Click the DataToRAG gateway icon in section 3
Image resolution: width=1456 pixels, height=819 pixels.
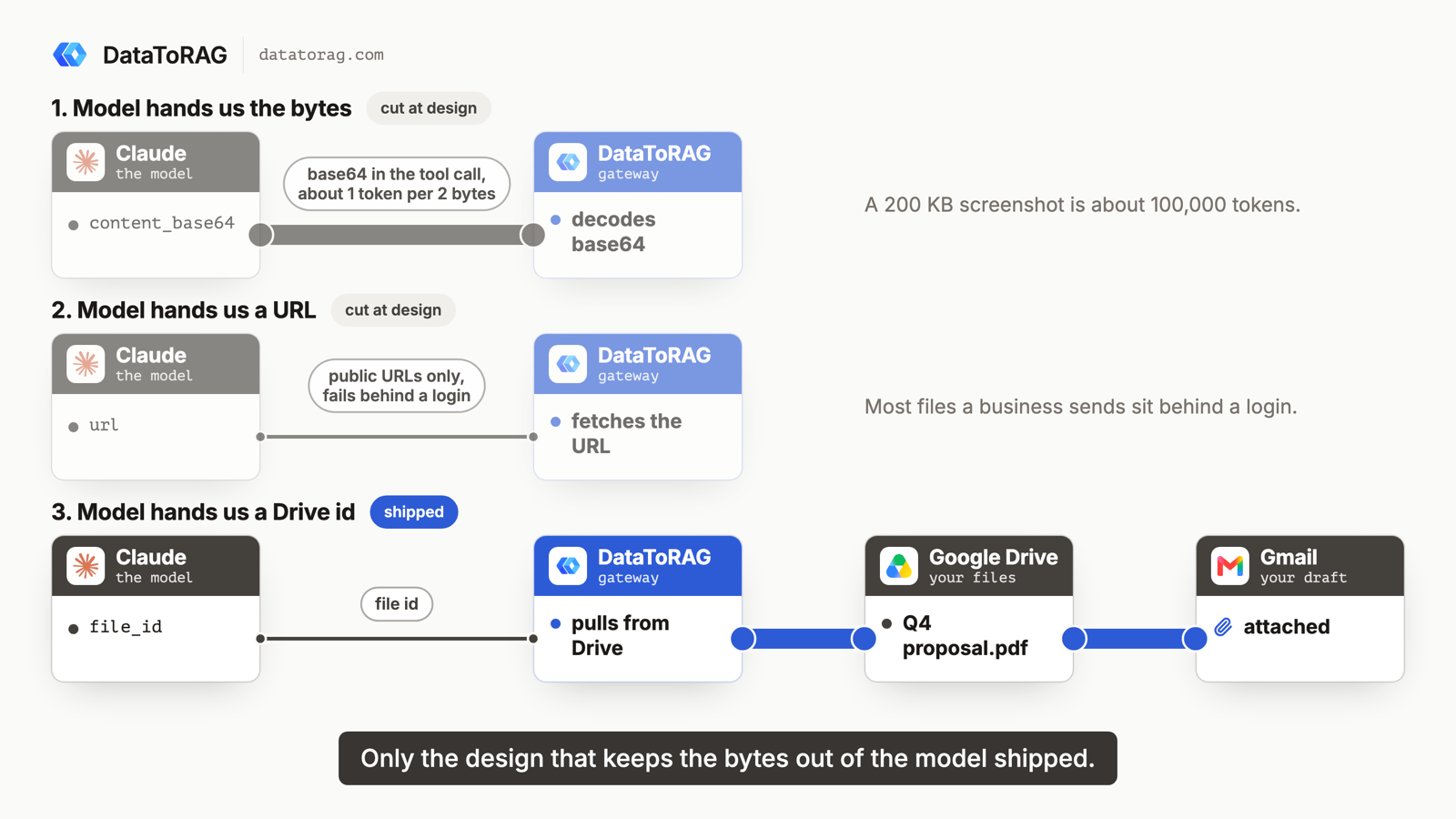click(568, 566)
